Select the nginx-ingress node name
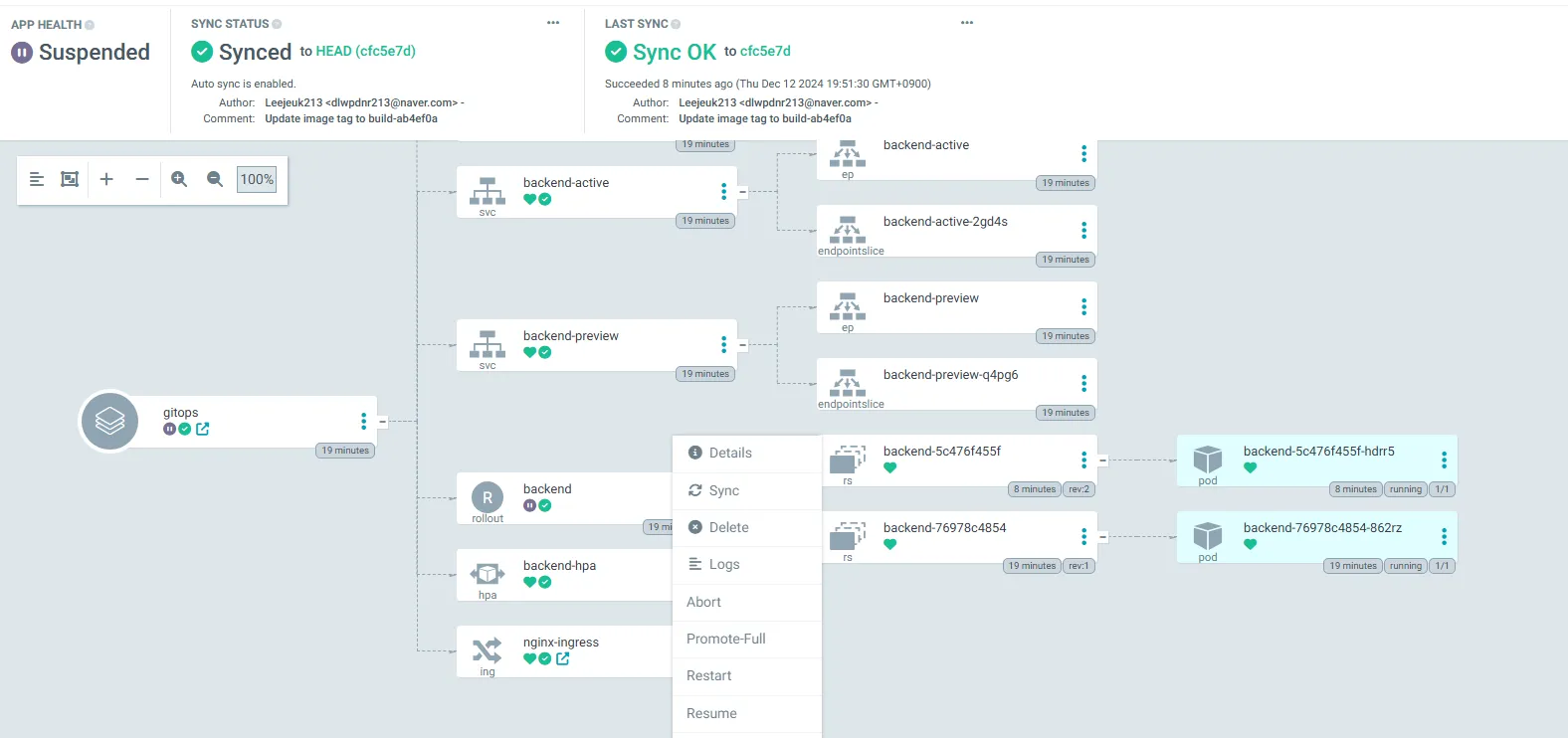This screenshot has height=738, width=1568. pos(561,643)
